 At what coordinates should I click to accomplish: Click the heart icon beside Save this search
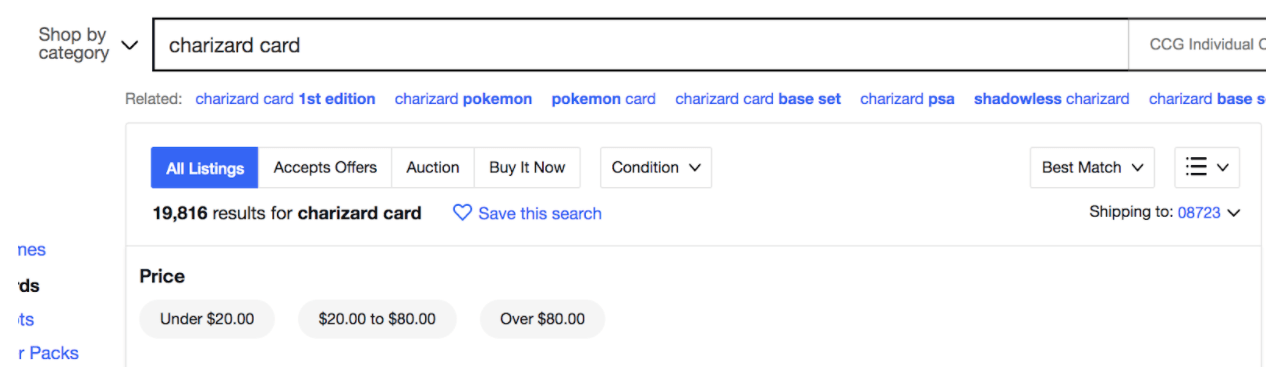[x=462, y=213]
